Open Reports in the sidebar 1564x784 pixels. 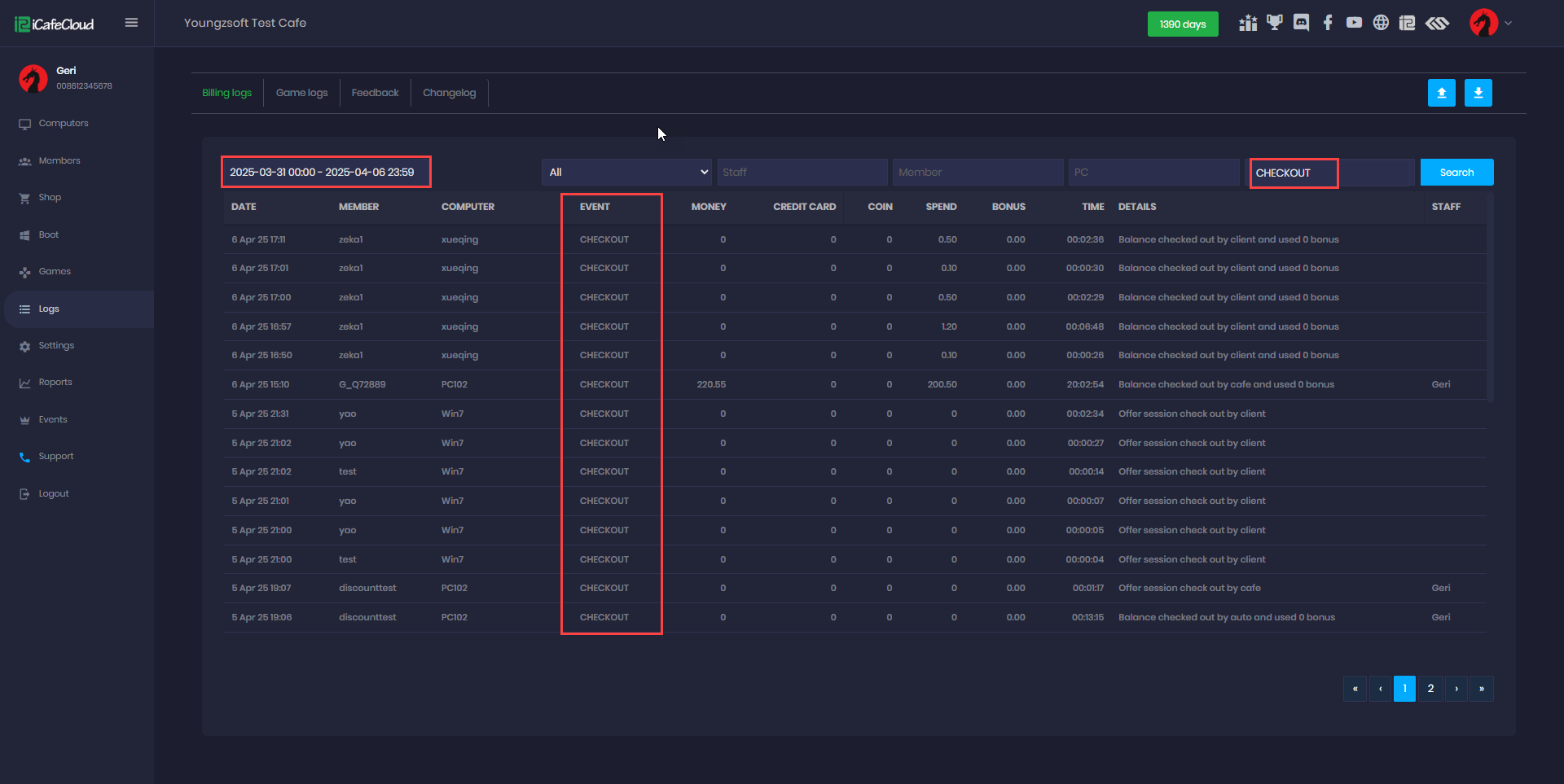point(55,383)
